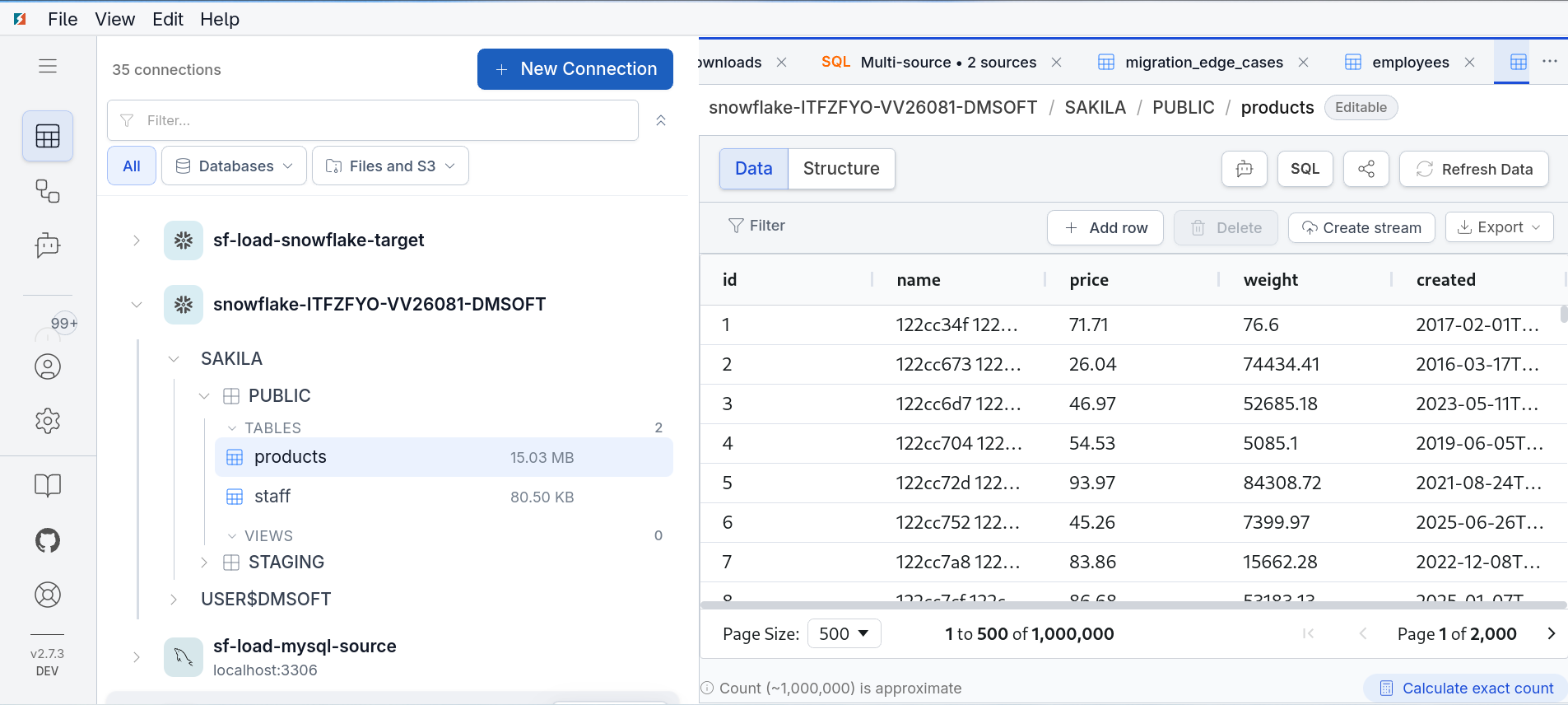Expand the sf-load-snowflake-target connection
The width and height of the screenshot is (1568, 705).
137,240
